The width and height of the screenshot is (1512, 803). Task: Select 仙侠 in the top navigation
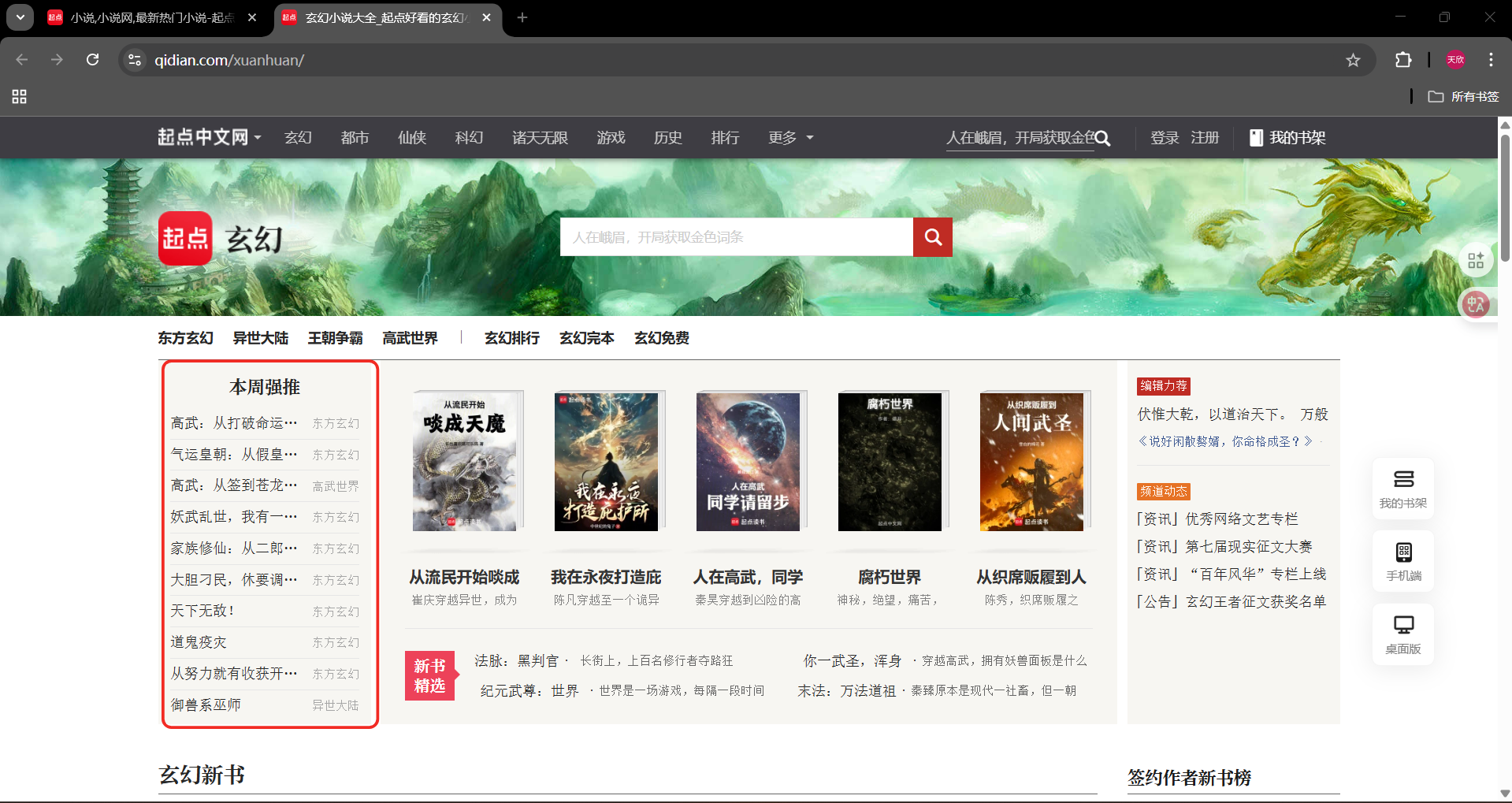412,138
